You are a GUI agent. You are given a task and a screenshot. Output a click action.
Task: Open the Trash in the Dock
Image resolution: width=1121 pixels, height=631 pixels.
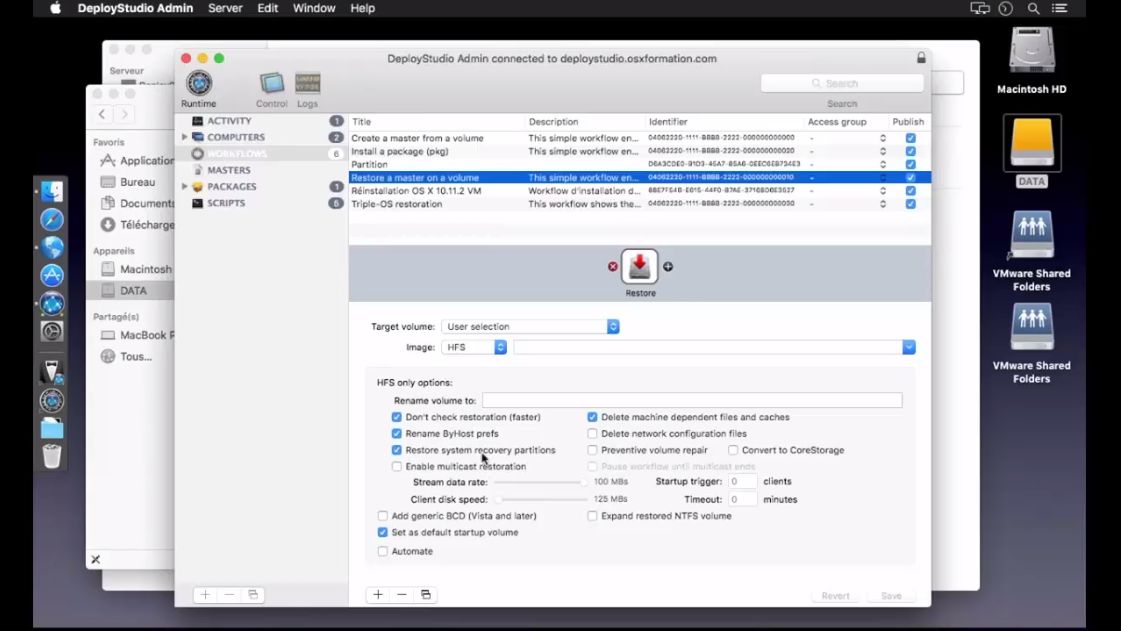(x=51, y=456)
